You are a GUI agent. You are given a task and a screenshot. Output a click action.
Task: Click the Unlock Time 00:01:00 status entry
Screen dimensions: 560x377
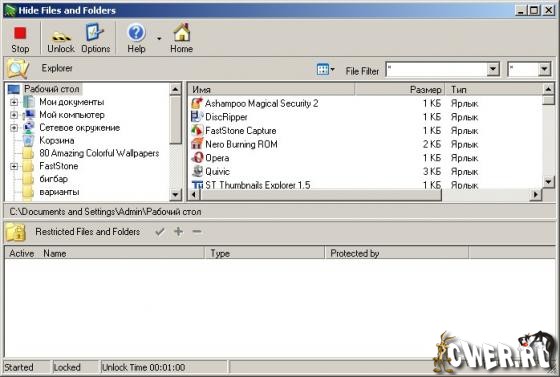point(164,367)
